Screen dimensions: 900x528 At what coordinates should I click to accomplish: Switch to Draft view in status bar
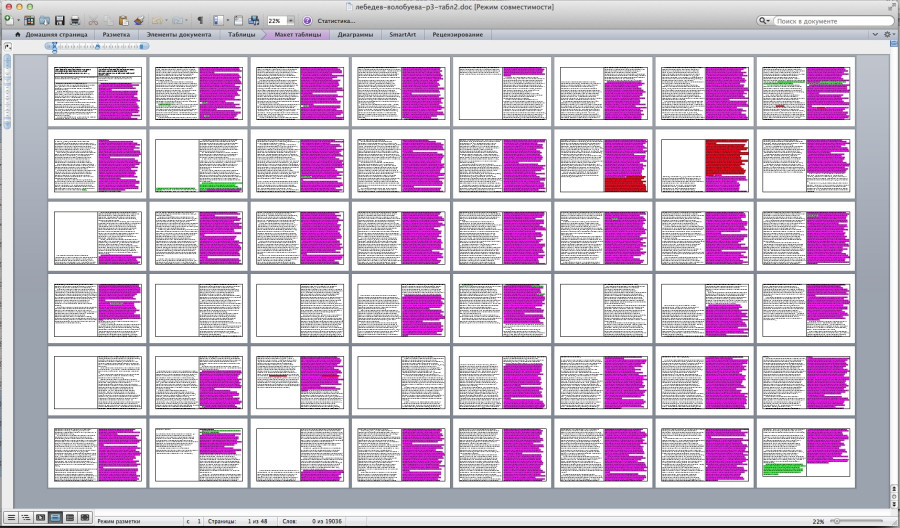coord(11,517)
